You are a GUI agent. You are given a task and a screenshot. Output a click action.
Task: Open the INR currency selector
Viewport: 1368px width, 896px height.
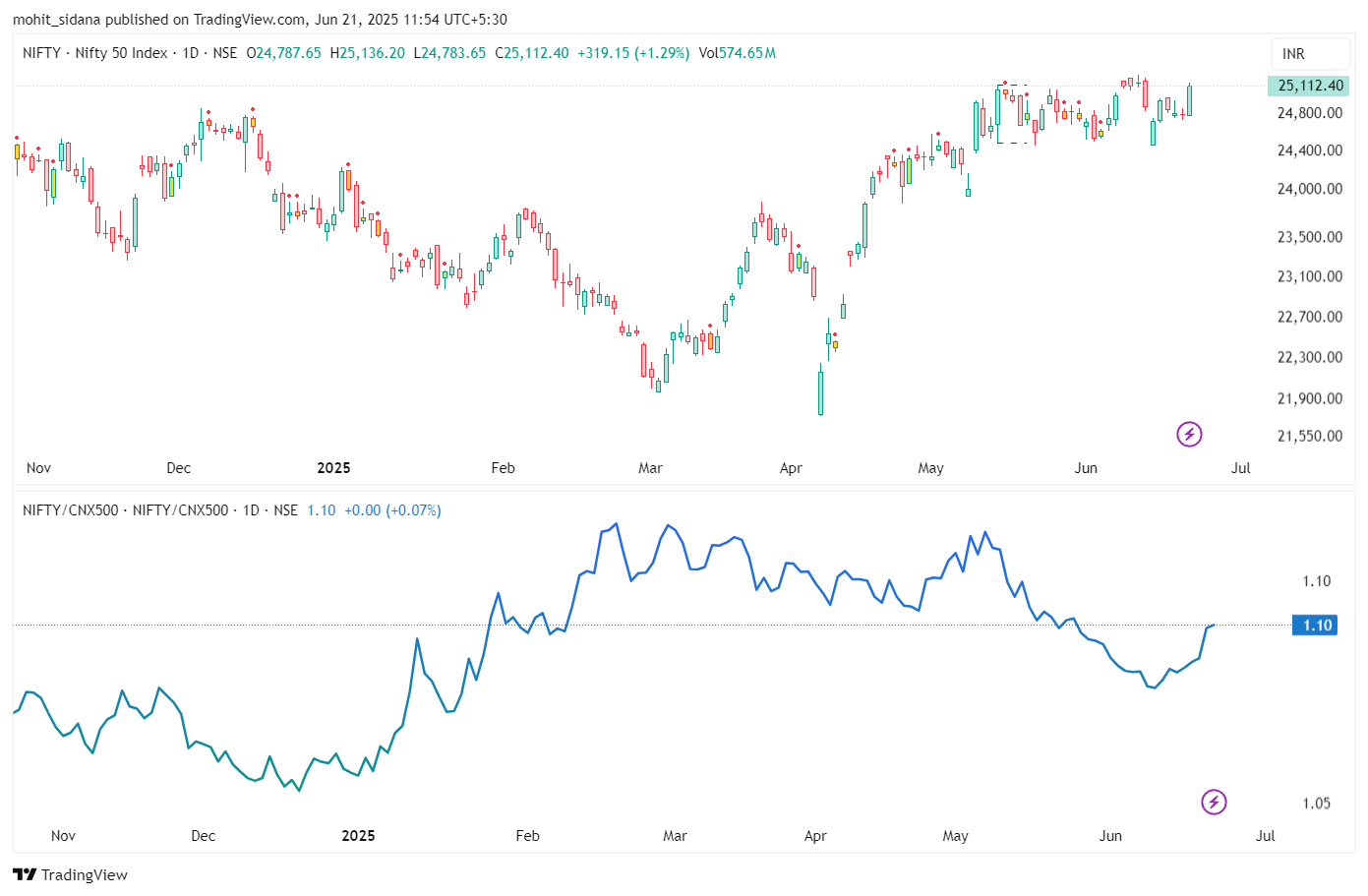tap(1310, 54)
